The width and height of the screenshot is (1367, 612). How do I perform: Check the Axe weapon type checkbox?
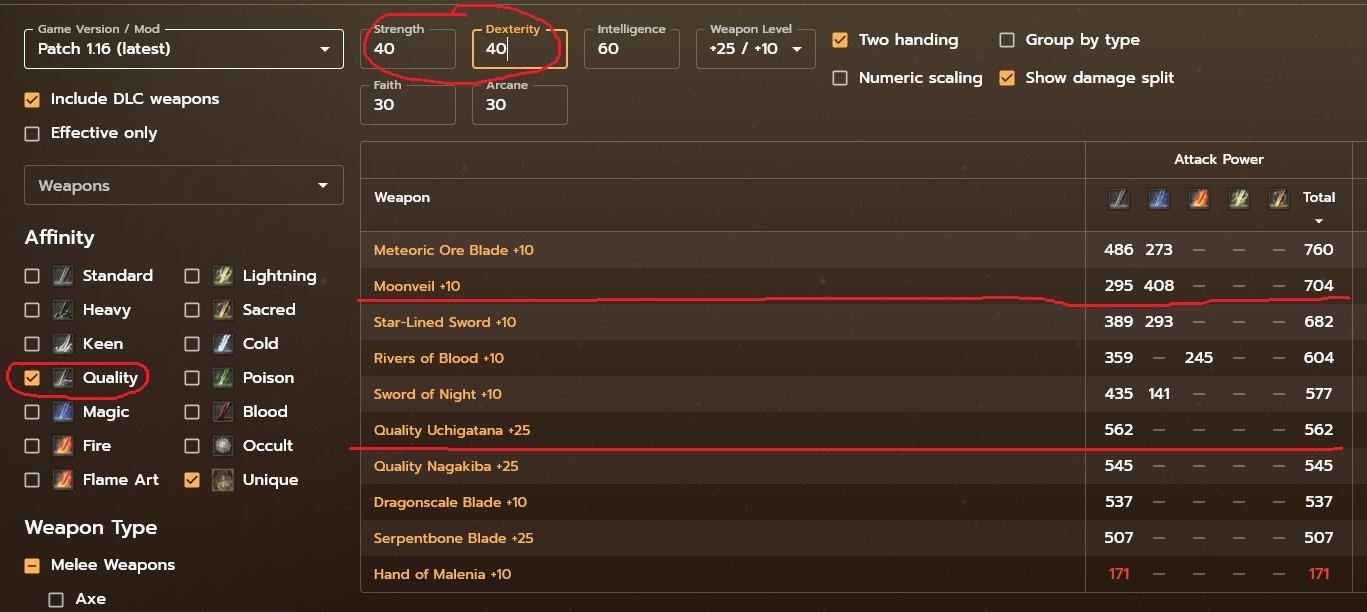tap(56, 599)
